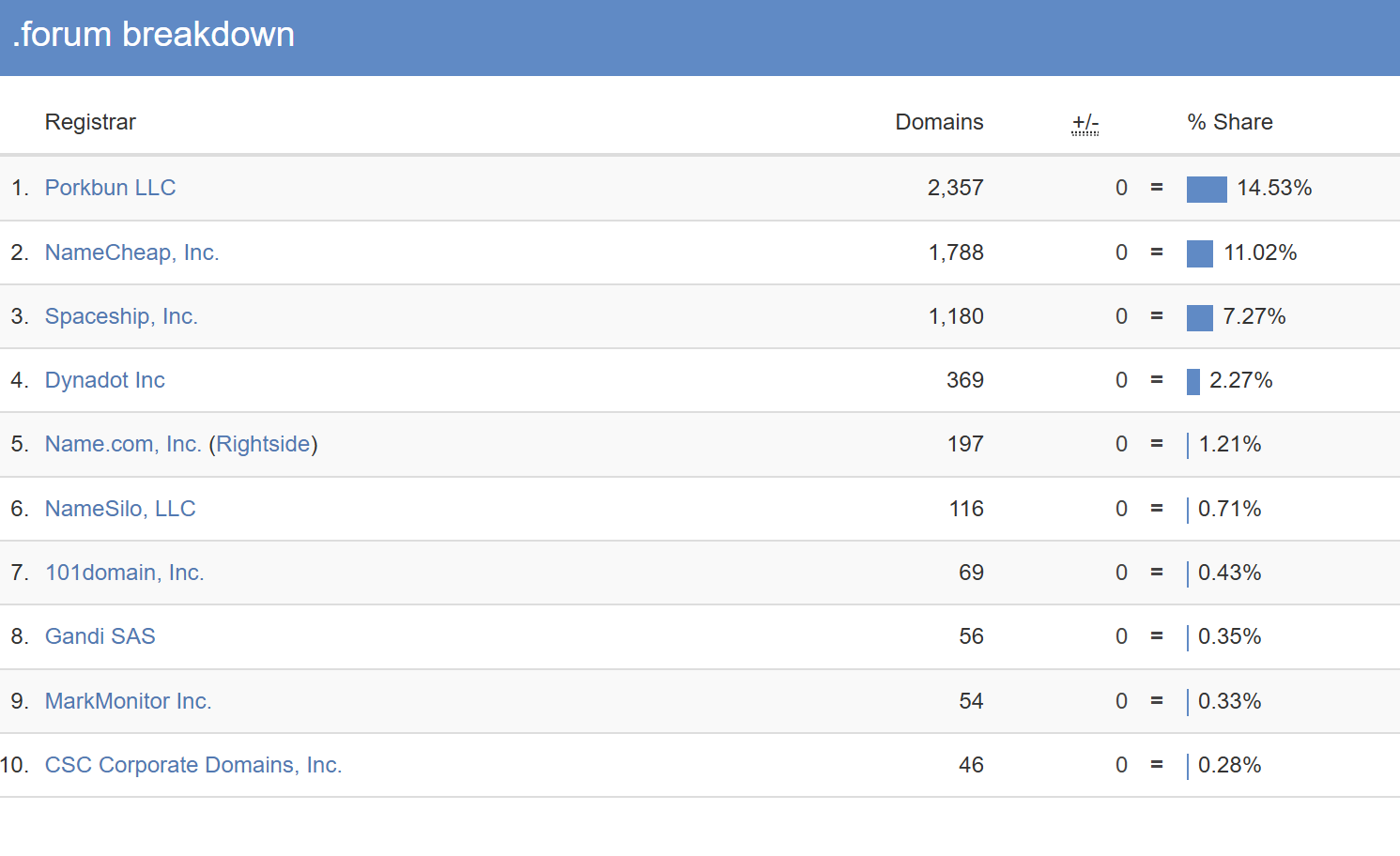Click the 2.27% share value
Viewport: 1400px width, 856px height.
pyautogui.click(x=1240, y=380)
